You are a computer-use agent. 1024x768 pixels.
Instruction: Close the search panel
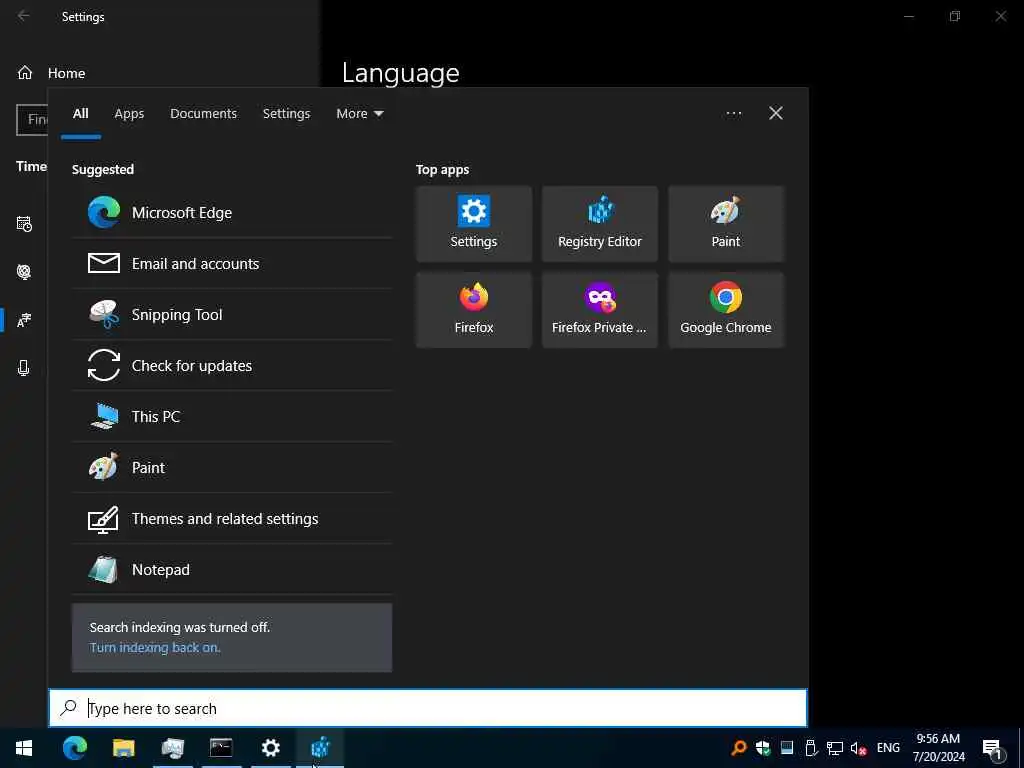[775, 114]
